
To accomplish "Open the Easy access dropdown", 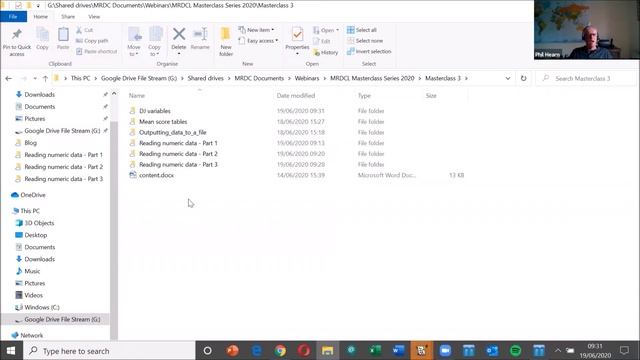I will tap(258, 40).
